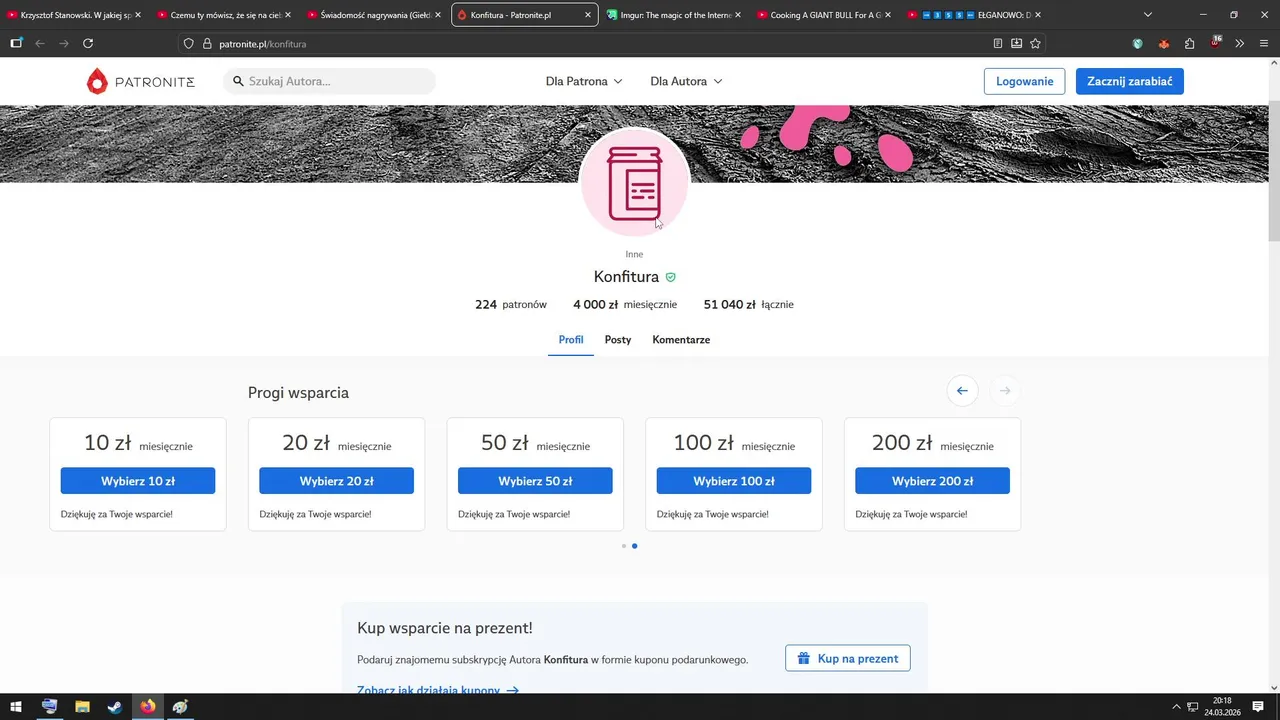
Task: Click the green shield extension icon
Action: click(1138, 44)
